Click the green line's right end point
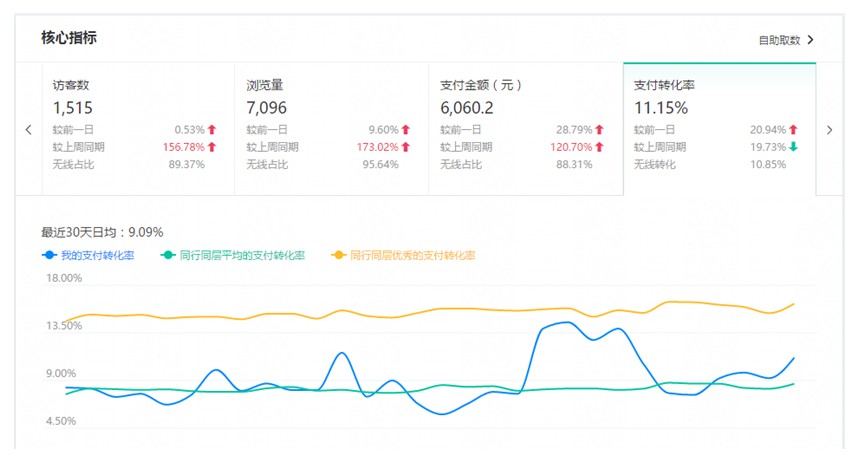861x460 pixels. point(793,384)
